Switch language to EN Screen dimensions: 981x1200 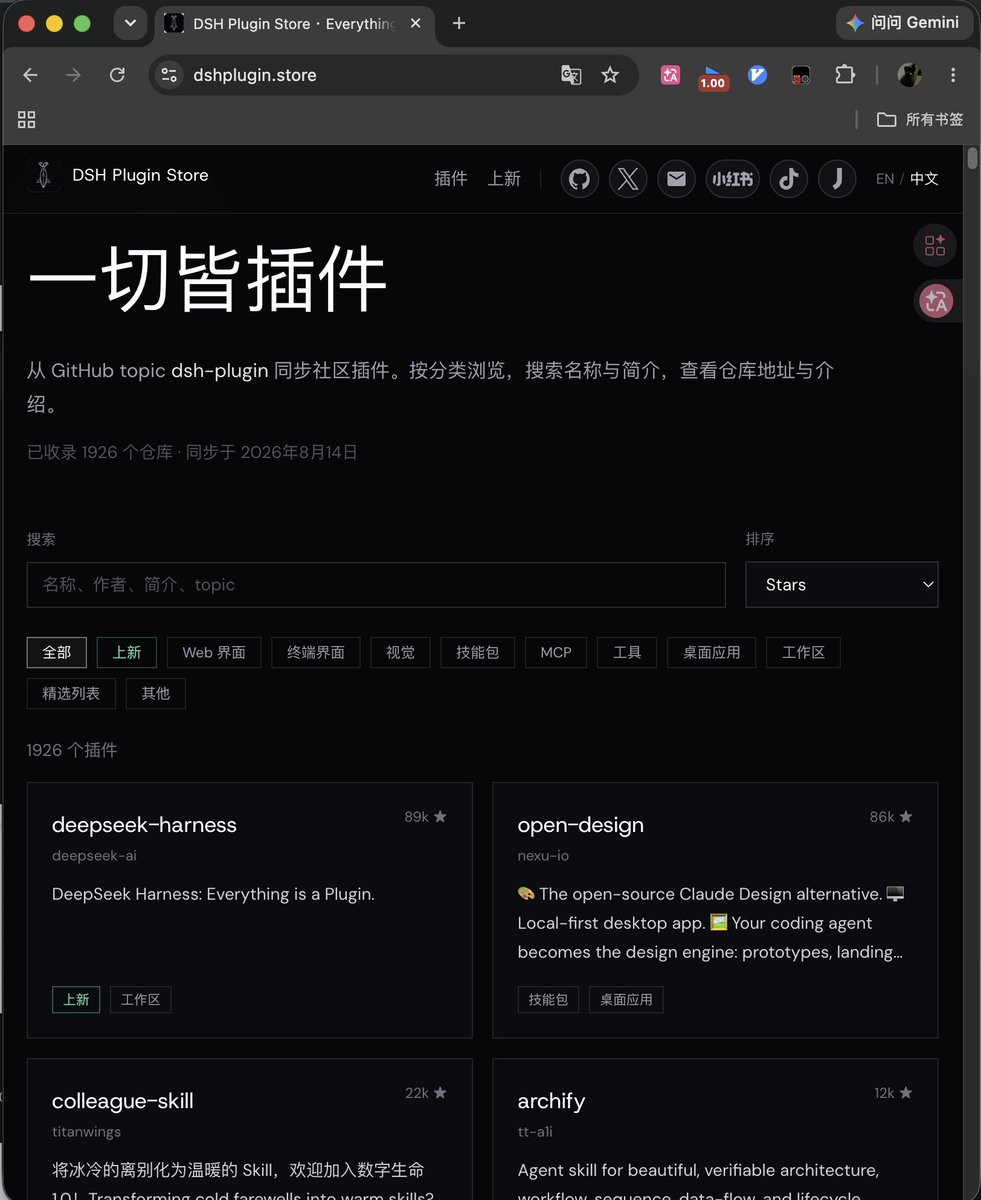885,179
